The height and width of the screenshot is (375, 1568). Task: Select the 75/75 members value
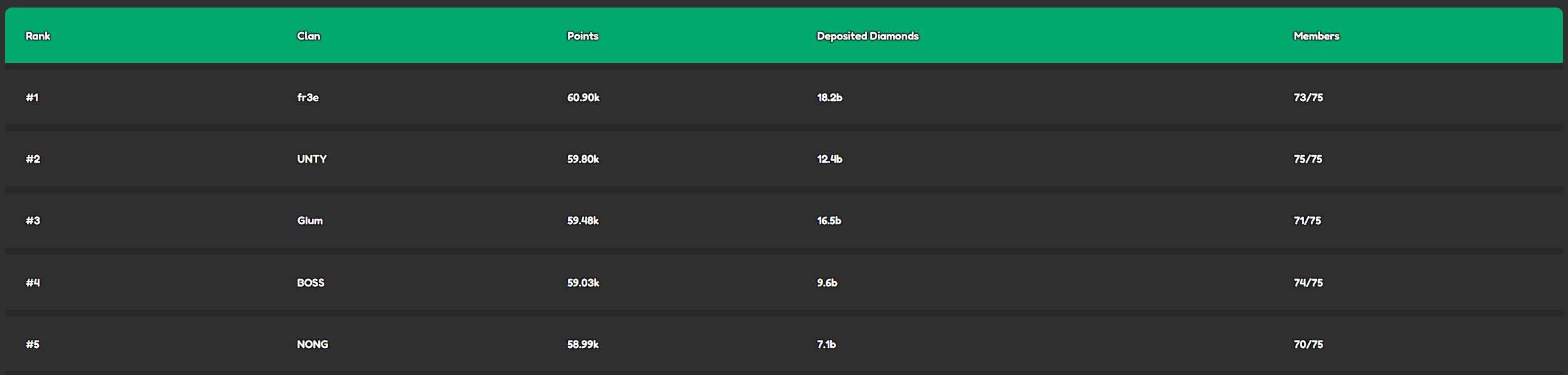click(1308, 159)
